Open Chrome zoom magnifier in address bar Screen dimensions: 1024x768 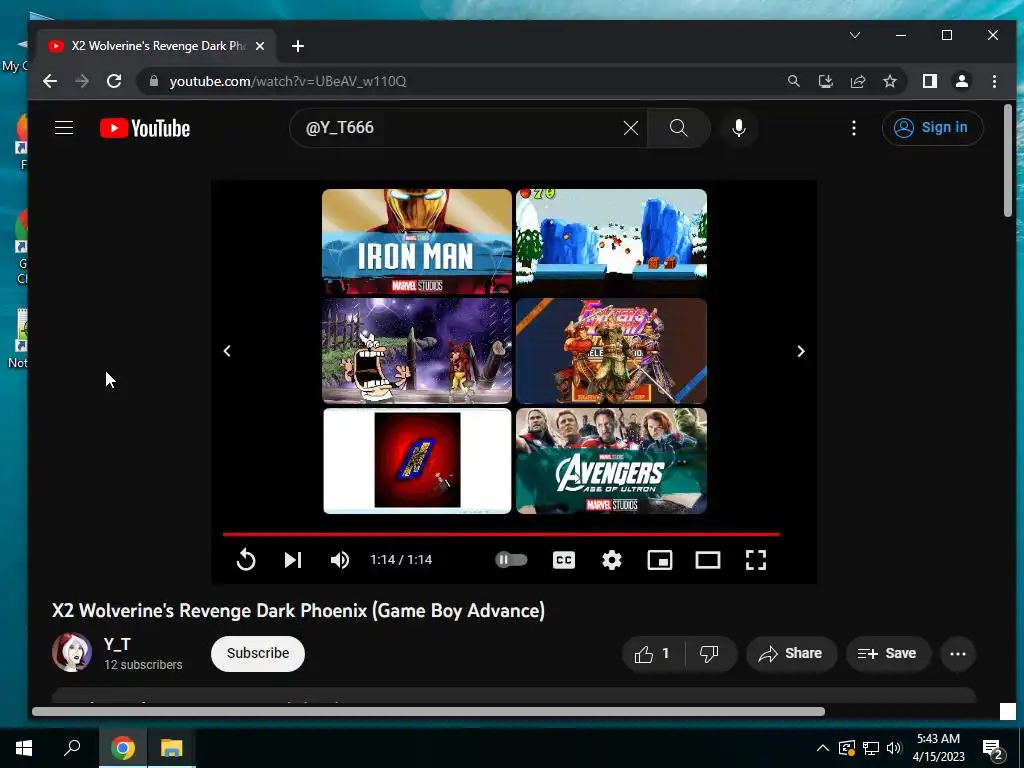click(793, 81)
